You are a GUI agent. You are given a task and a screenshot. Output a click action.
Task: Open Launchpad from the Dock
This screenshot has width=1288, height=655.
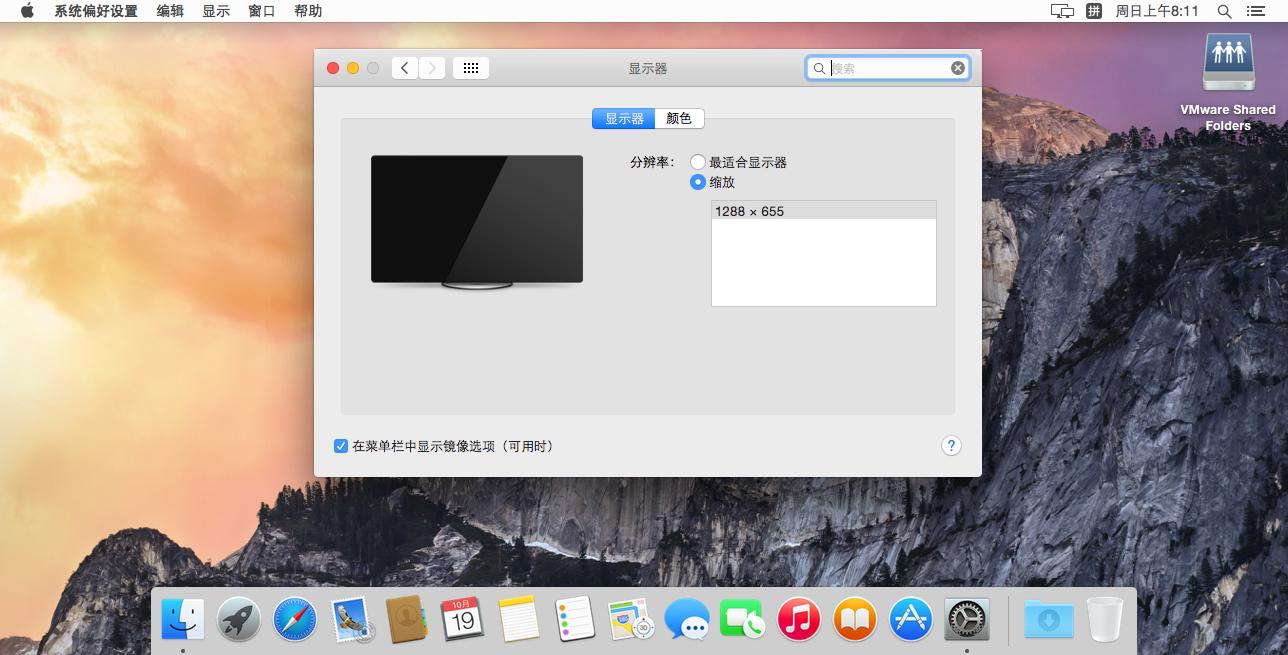point(238,619)
